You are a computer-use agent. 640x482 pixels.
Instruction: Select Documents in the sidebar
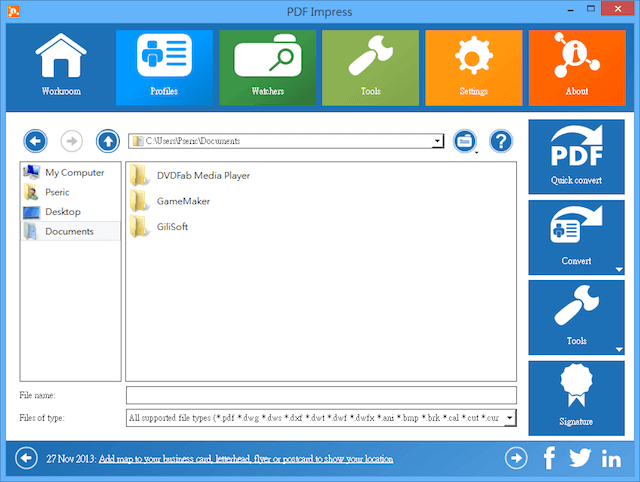(71, 231)
